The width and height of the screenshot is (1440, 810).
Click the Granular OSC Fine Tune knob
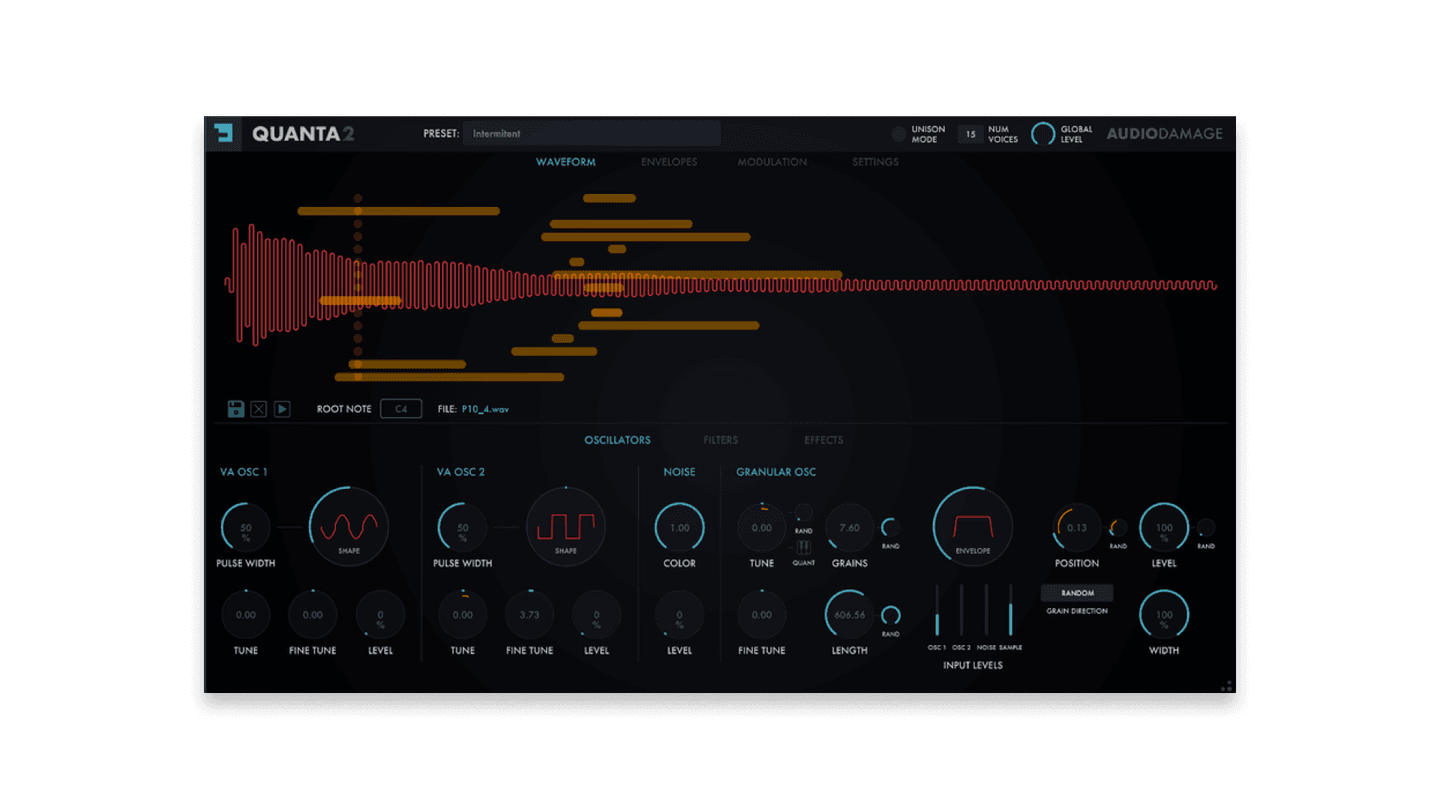click(762, 615)
